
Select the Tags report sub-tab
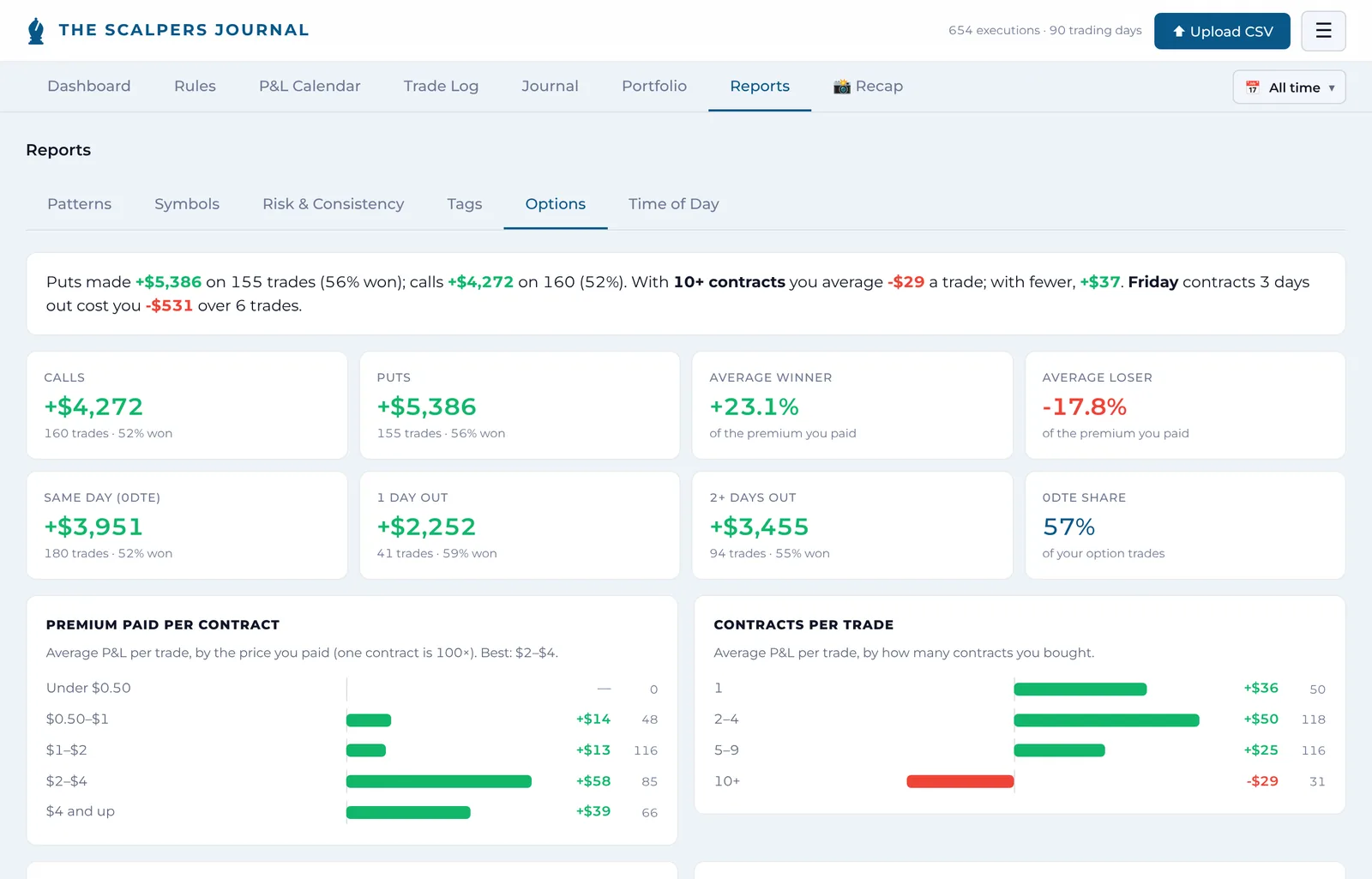click(x=465, y=204)
